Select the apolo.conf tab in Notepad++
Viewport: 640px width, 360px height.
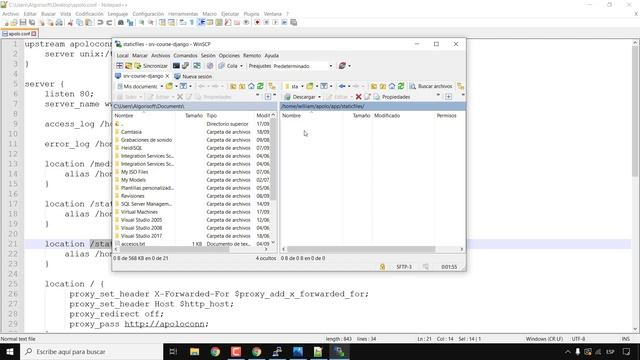tap(19, 33)
